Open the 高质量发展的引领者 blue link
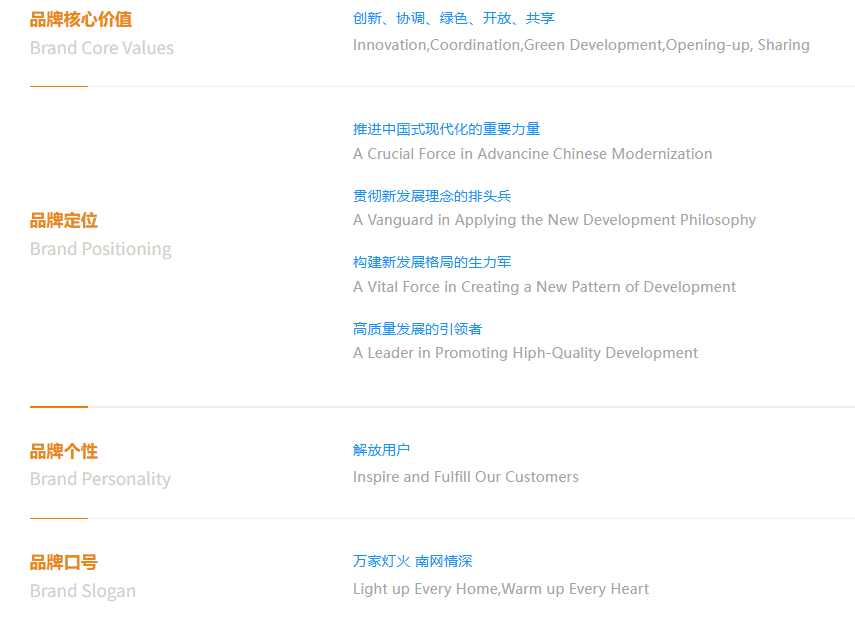855x625 pixels. pos(417,329)
